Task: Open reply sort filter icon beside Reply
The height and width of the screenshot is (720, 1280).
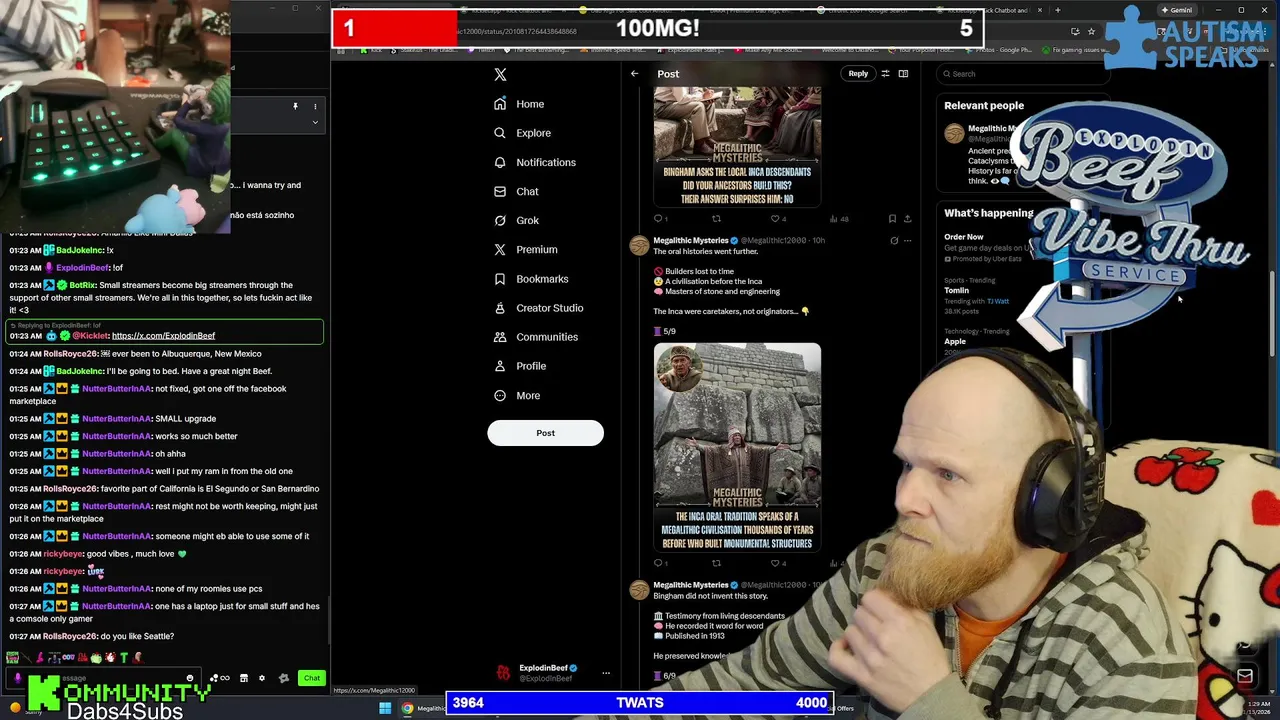Action: 885,73
